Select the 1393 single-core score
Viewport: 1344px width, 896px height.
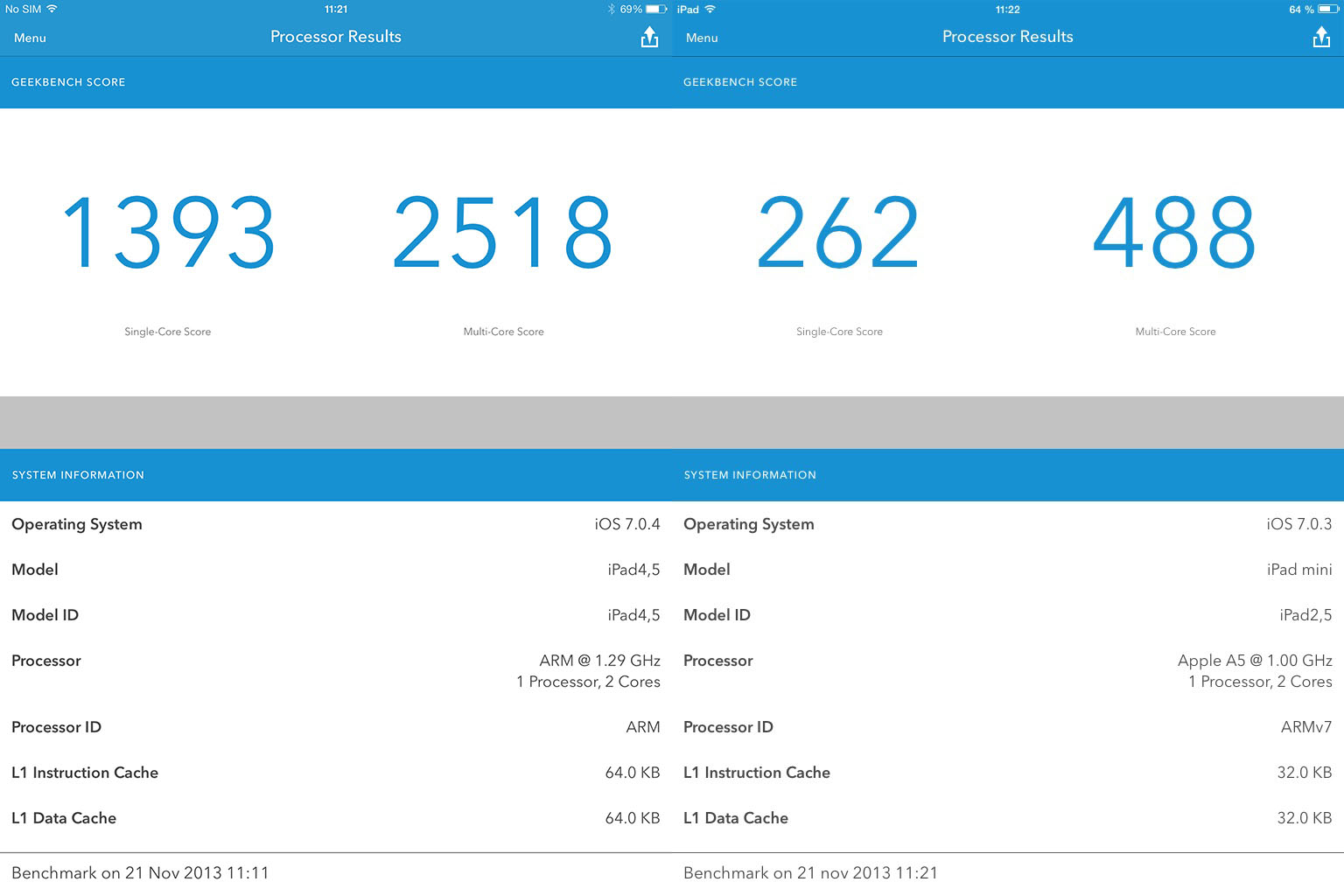point(168,233)
